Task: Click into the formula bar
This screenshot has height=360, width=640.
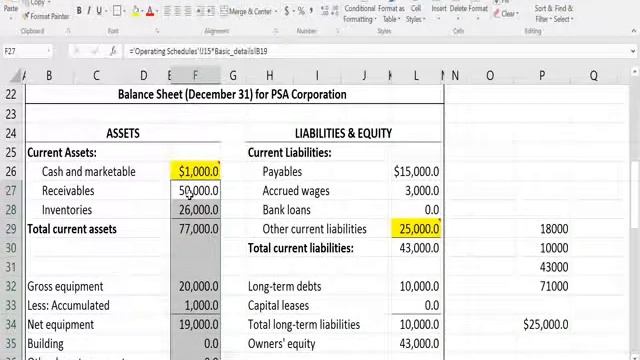Action: pyautogui.click(x=376, y=51)
